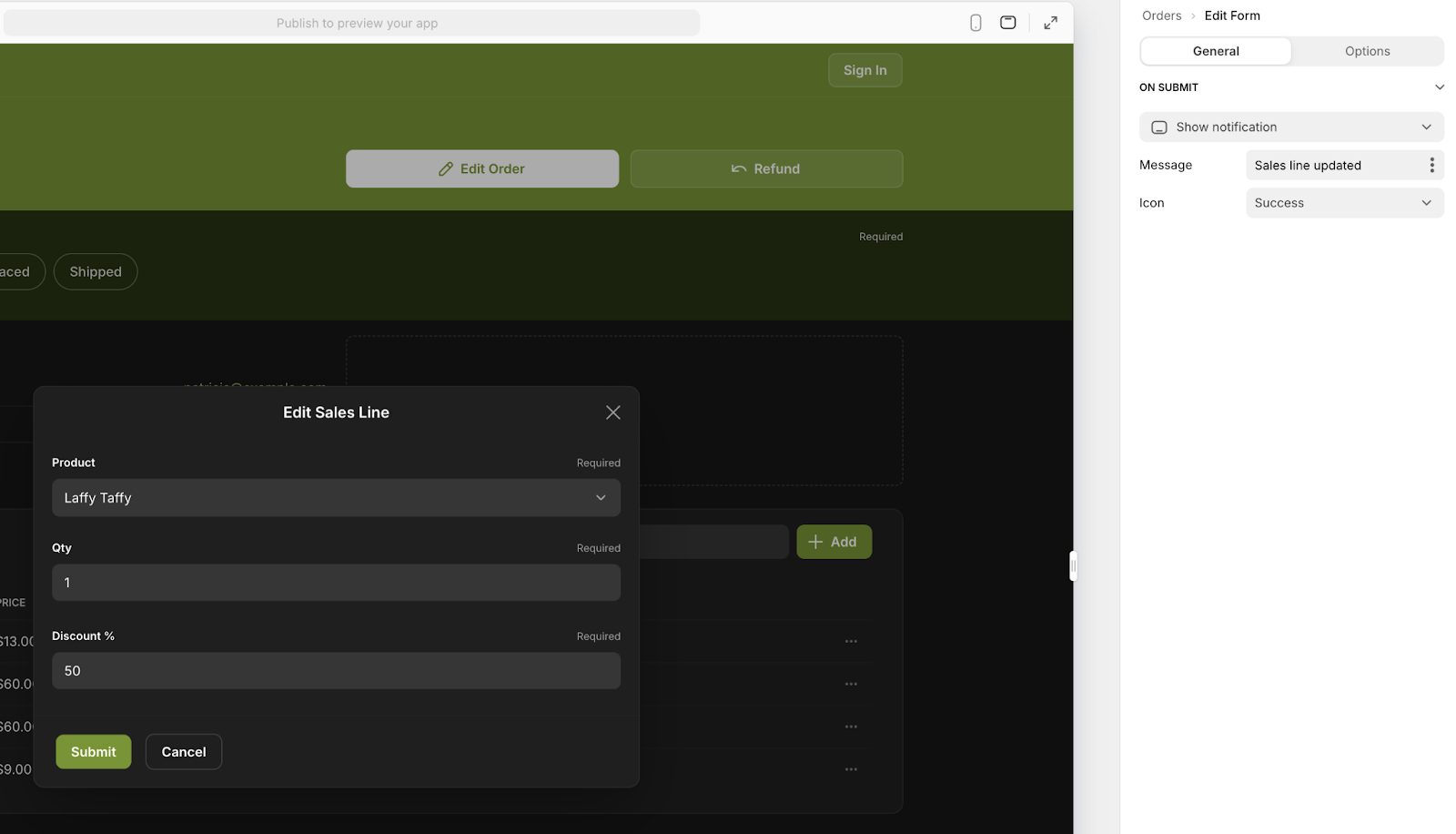Switch preview to mobile device view
This screenshot has width=1456, height=834.
click(976, 23)
